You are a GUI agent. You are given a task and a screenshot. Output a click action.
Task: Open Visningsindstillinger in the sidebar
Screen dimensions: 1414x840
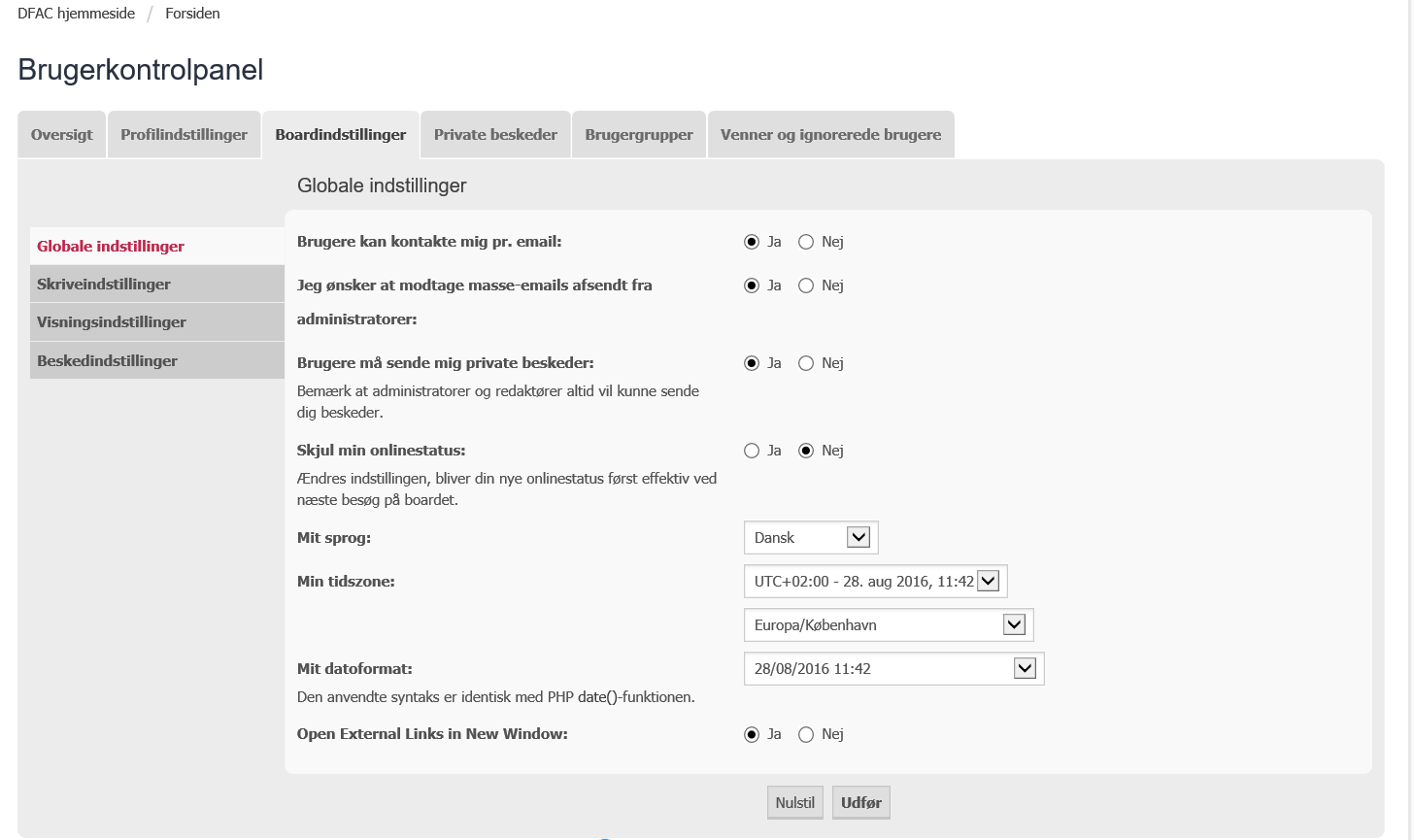tap(157, 321)
